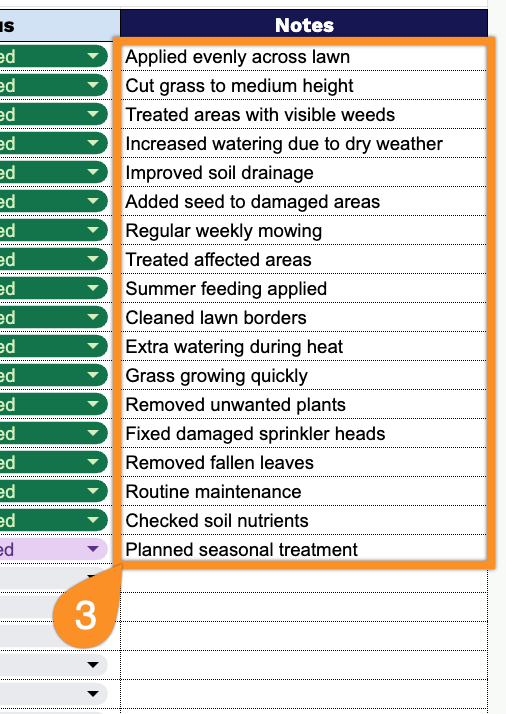Click the 'Added seed to damaged areas' cell

point(304,201)
